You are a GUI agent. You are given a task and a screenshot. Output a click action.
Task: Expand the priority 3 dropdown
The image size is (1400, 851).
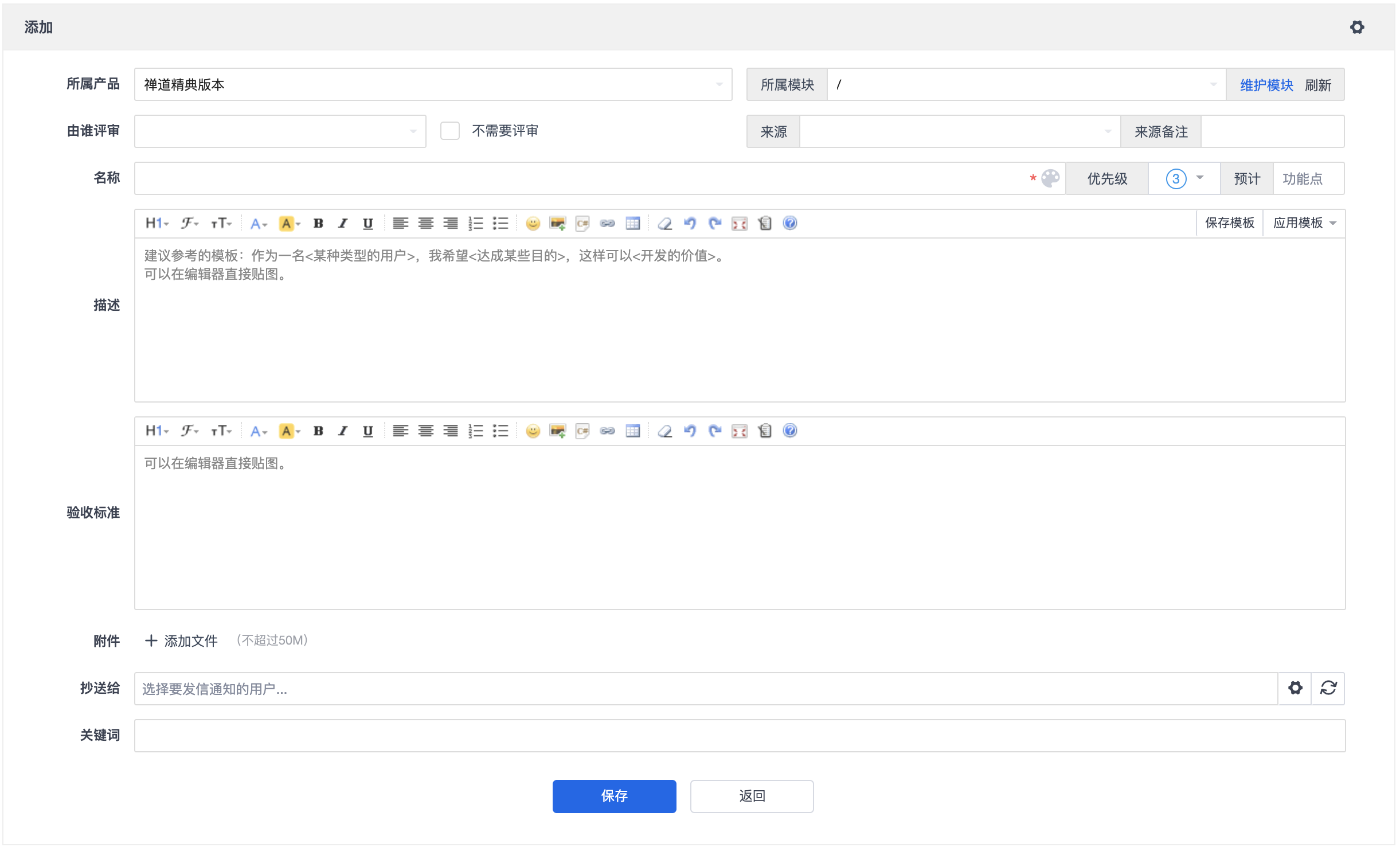(1184, 179)
